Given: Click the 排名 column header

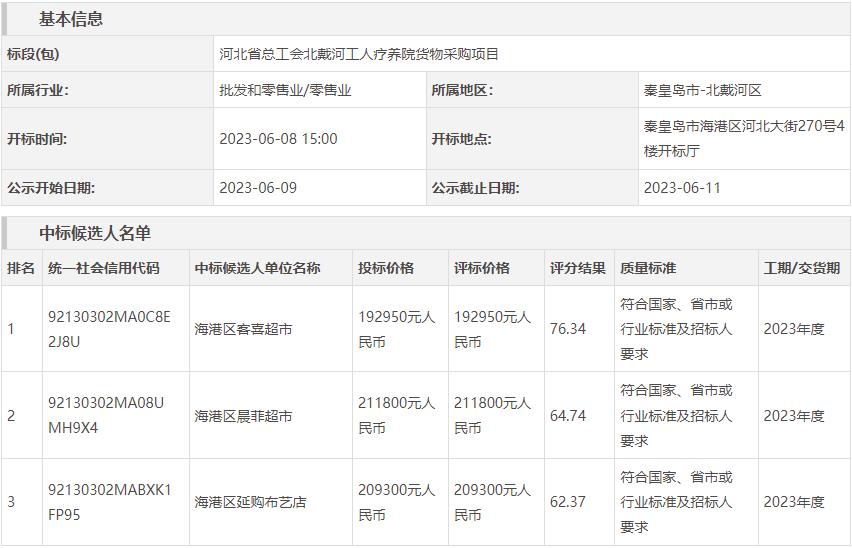Looking at the screenshot, I should click(x=21, y=268).
